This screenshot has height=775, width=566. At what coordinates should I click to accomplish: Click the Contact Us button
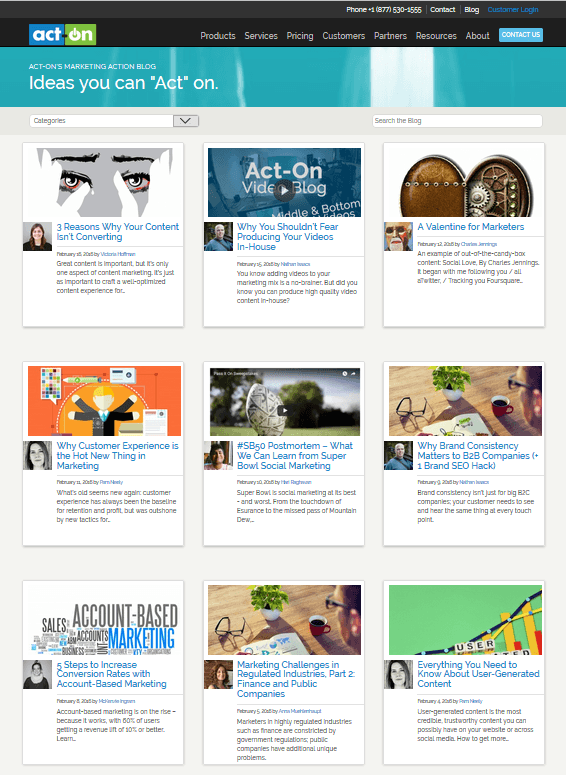[521, 35]
